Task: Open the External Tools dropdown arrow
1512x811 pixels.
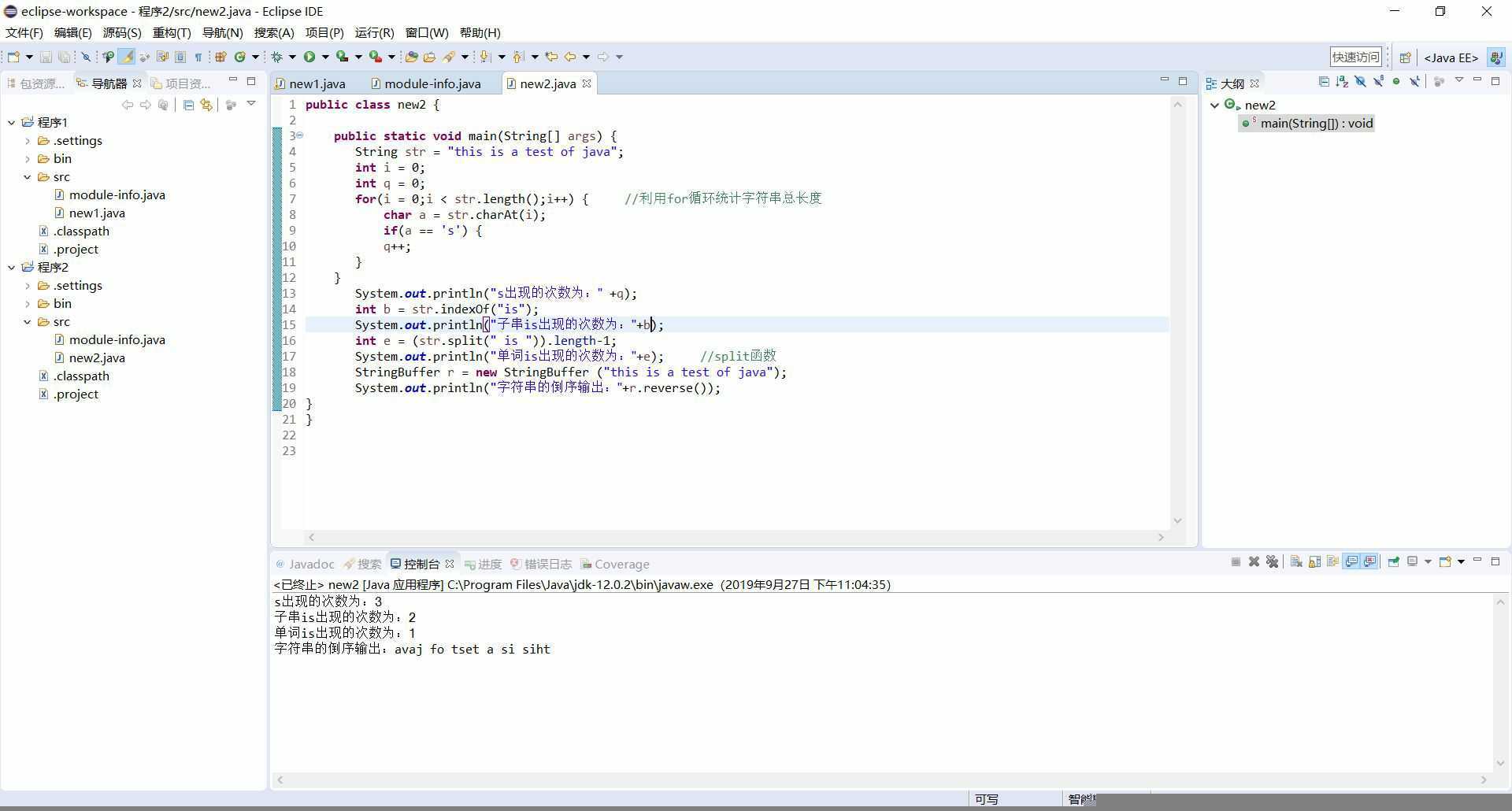Action: pyautogui.click(x=391, y=57)
